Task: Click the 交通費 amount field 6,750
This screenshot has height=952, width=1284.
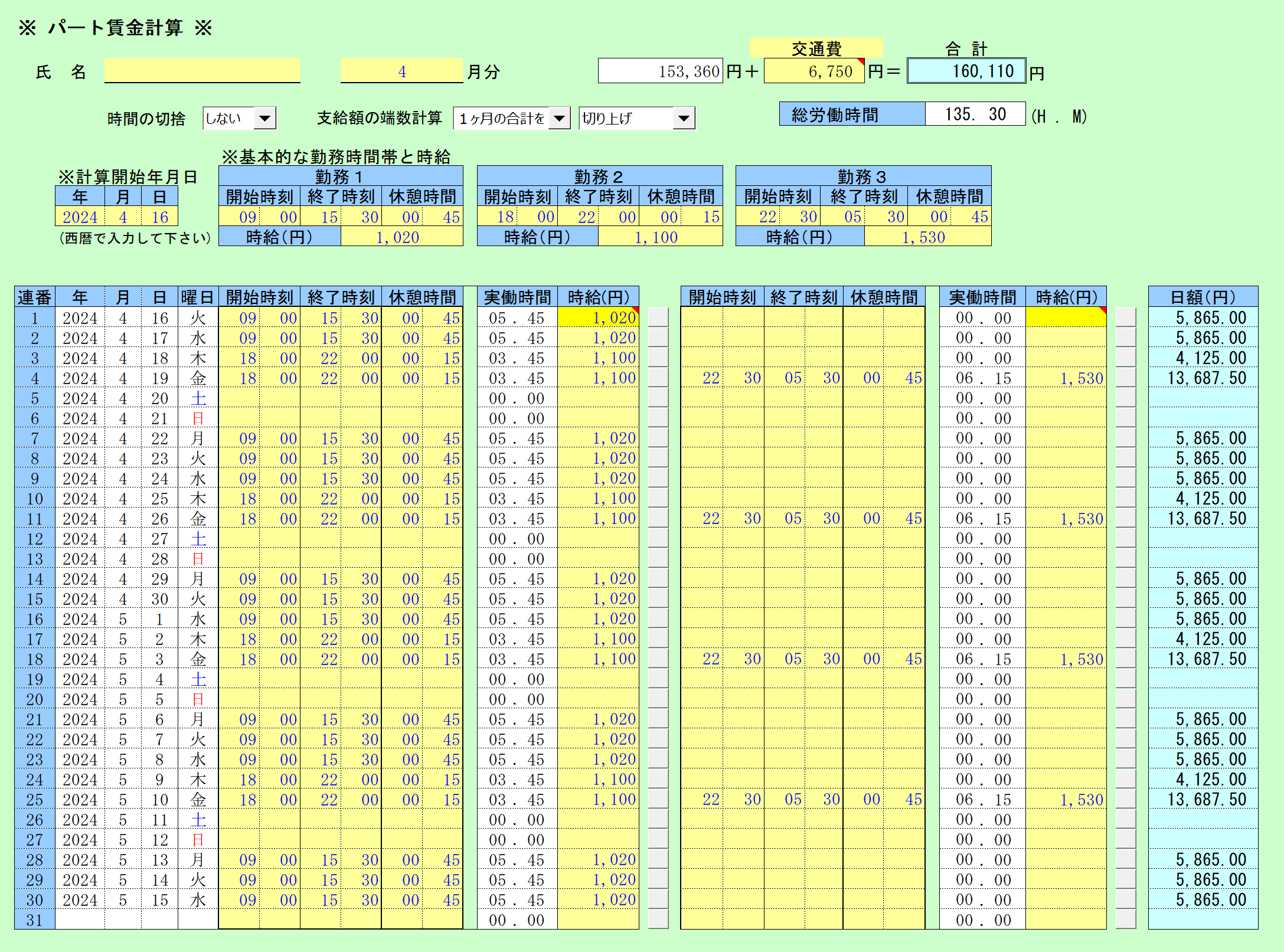Action: pyautogui.click(x=814, y=71)
